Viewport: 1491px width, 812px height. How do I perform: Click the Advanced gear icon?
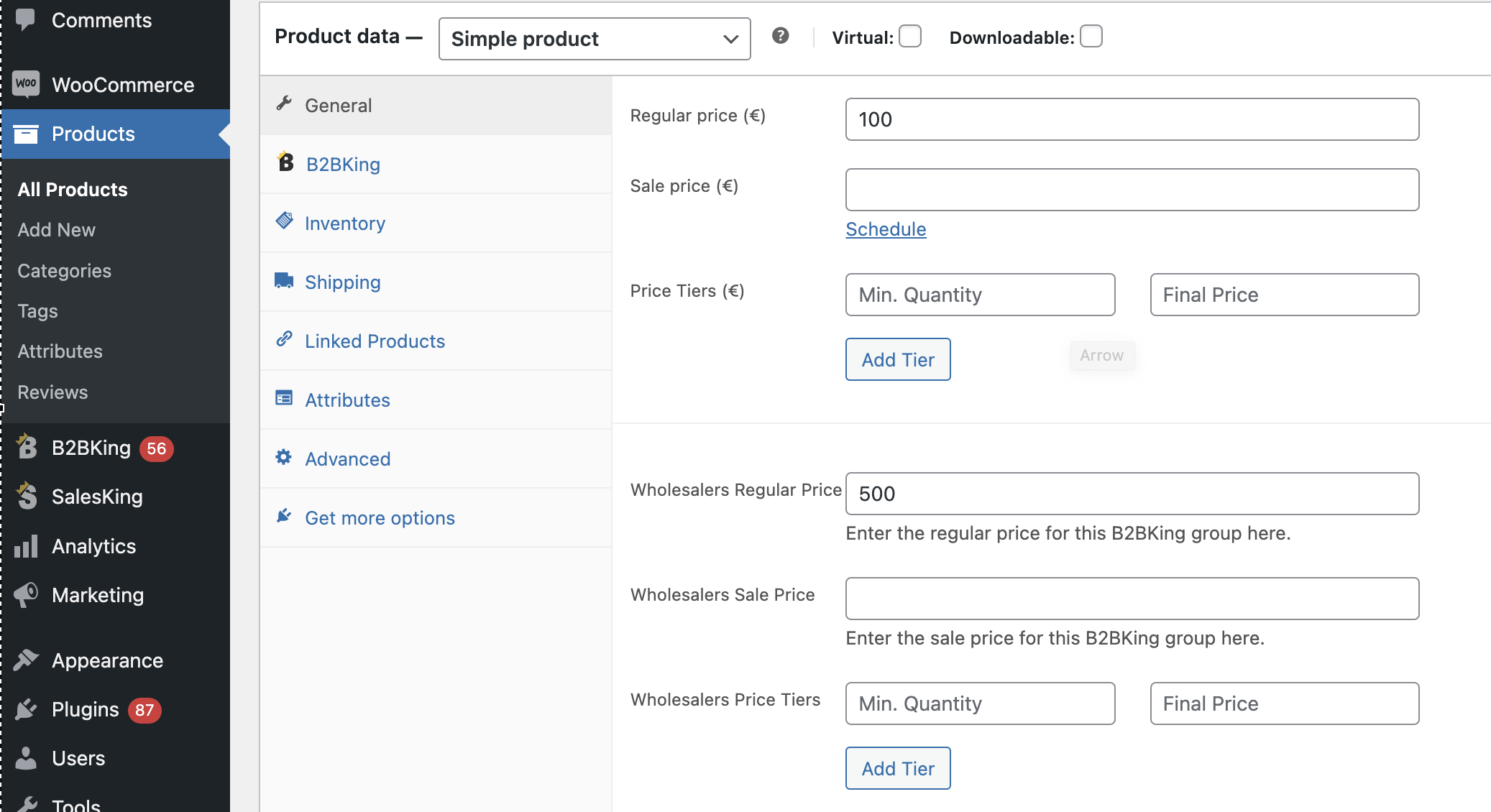(284, 456)
